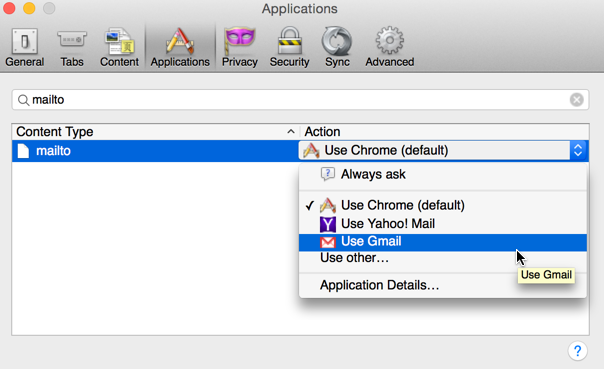Open the General preferences pane
604x369 pixels.
point(24,48)
